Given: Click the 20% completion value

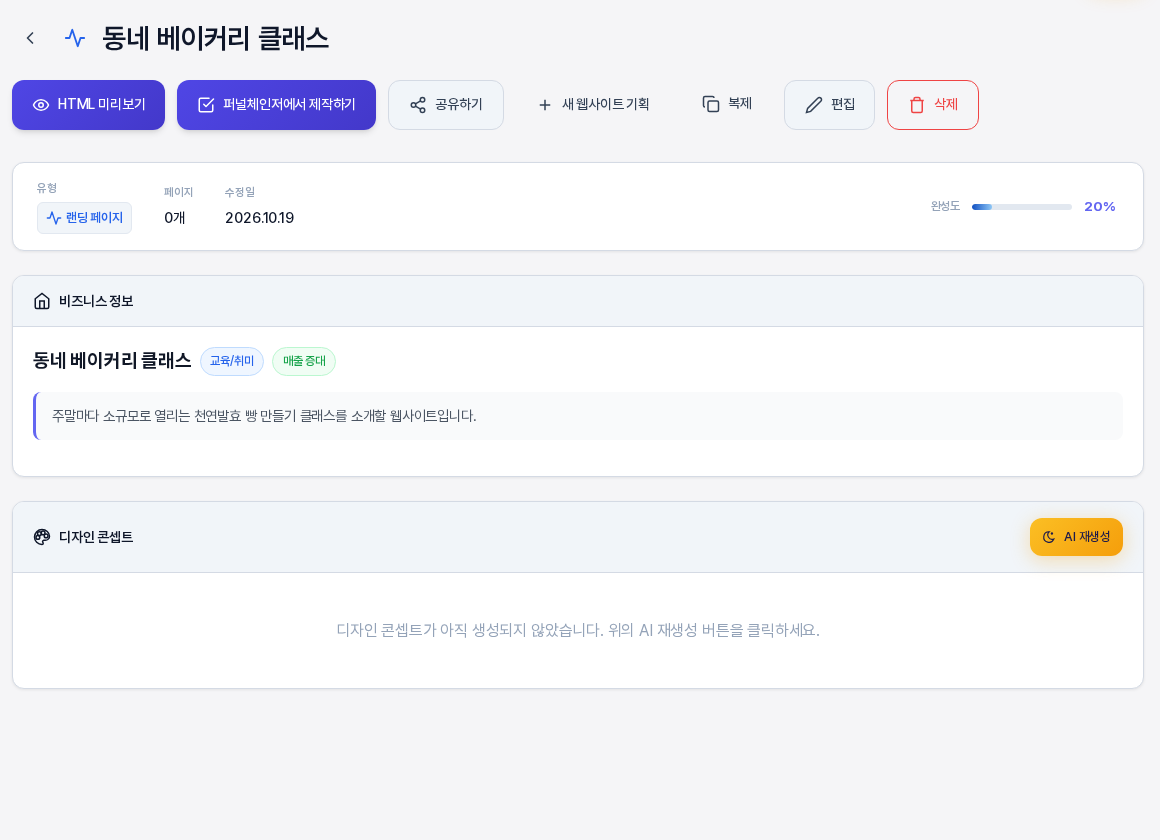Looking at the screenshot, I should (1099, 207).
